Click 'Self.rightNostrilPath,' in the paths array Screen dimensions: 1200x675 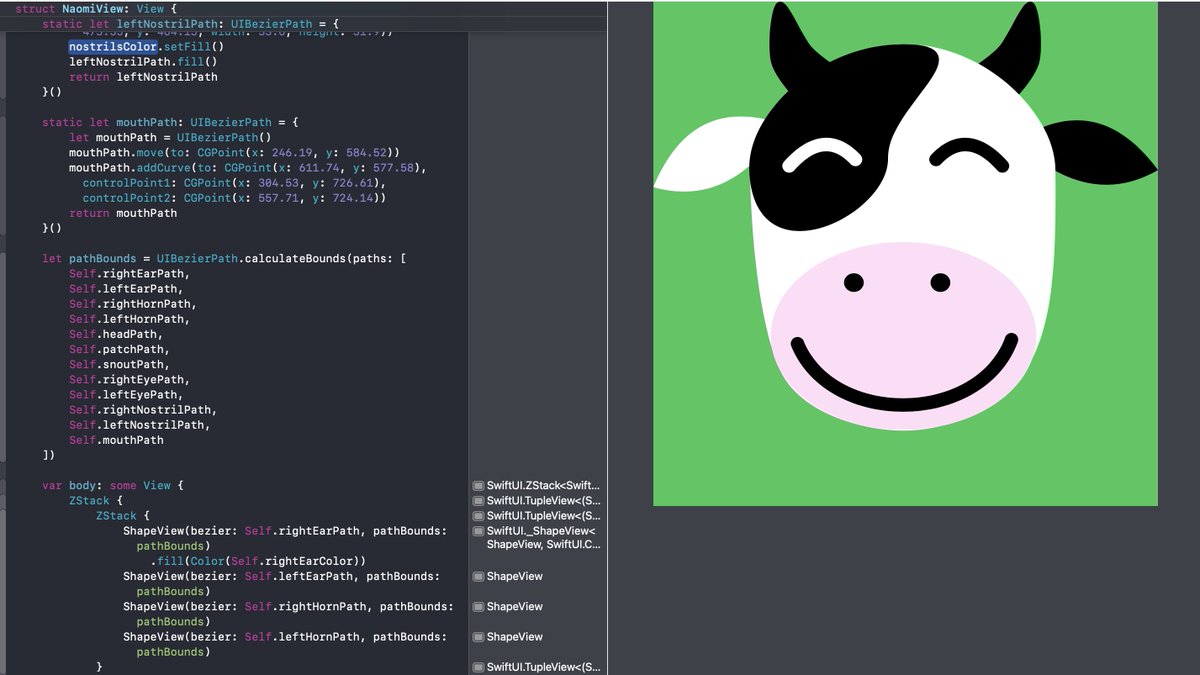pyautogui.click(x=143, y=410)
